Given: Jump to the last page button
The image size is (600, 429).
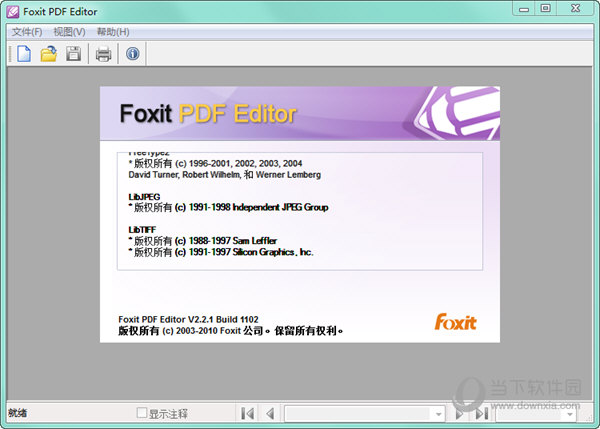Looking at the screenshot, I should tap(481, 413).
